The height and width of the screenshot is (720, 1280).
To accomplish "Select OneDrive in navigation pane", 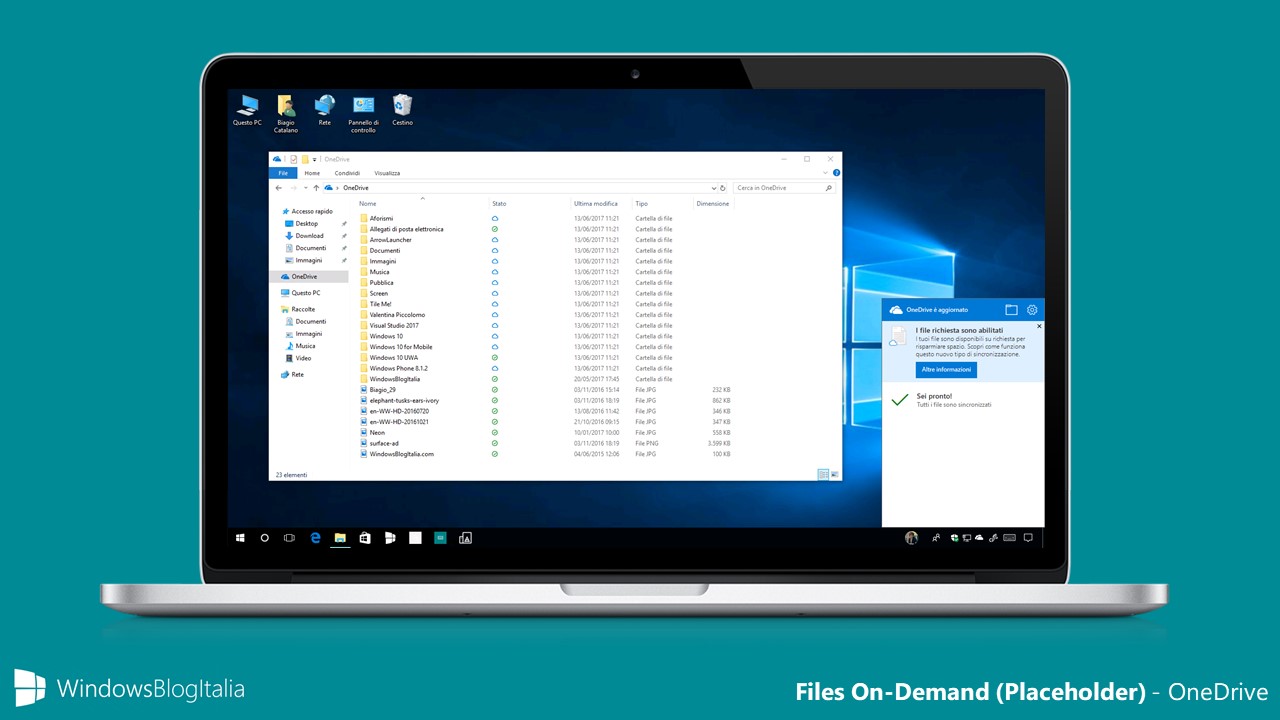I will (x=309, y=277).
